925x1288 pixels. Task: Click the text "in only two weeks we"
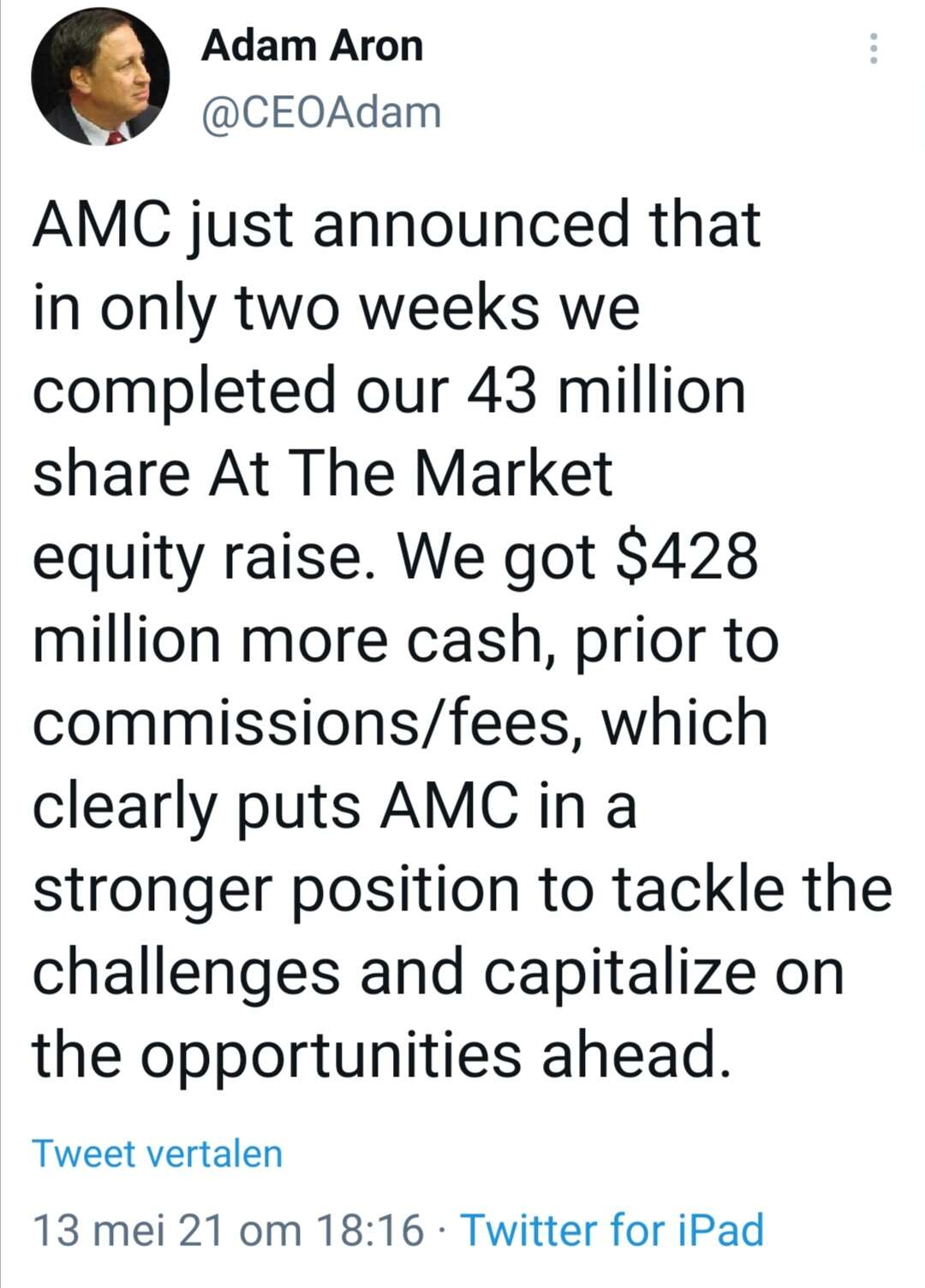pyautogui.click(x=336, y=309)
